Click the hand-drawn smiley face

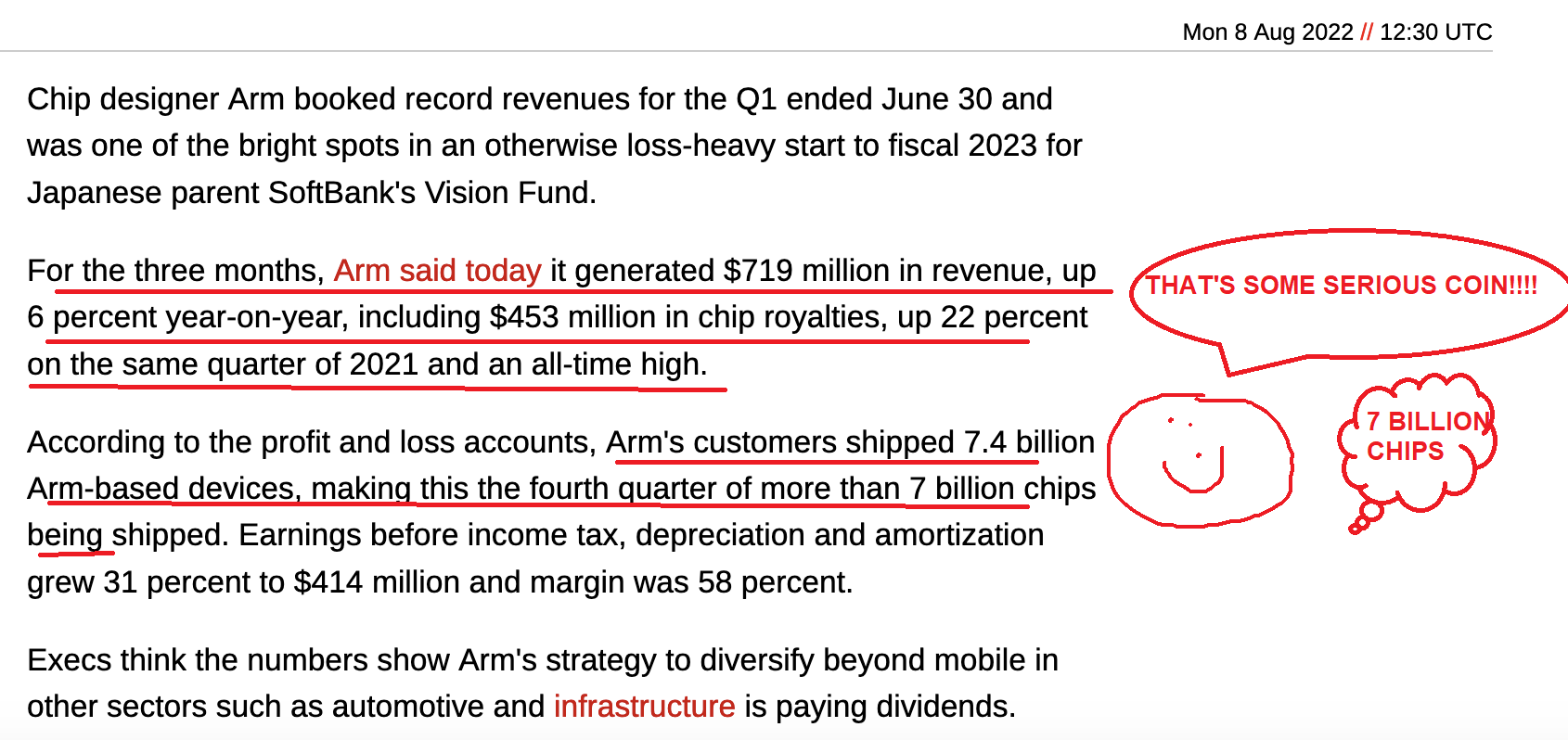coord(1200,461)
